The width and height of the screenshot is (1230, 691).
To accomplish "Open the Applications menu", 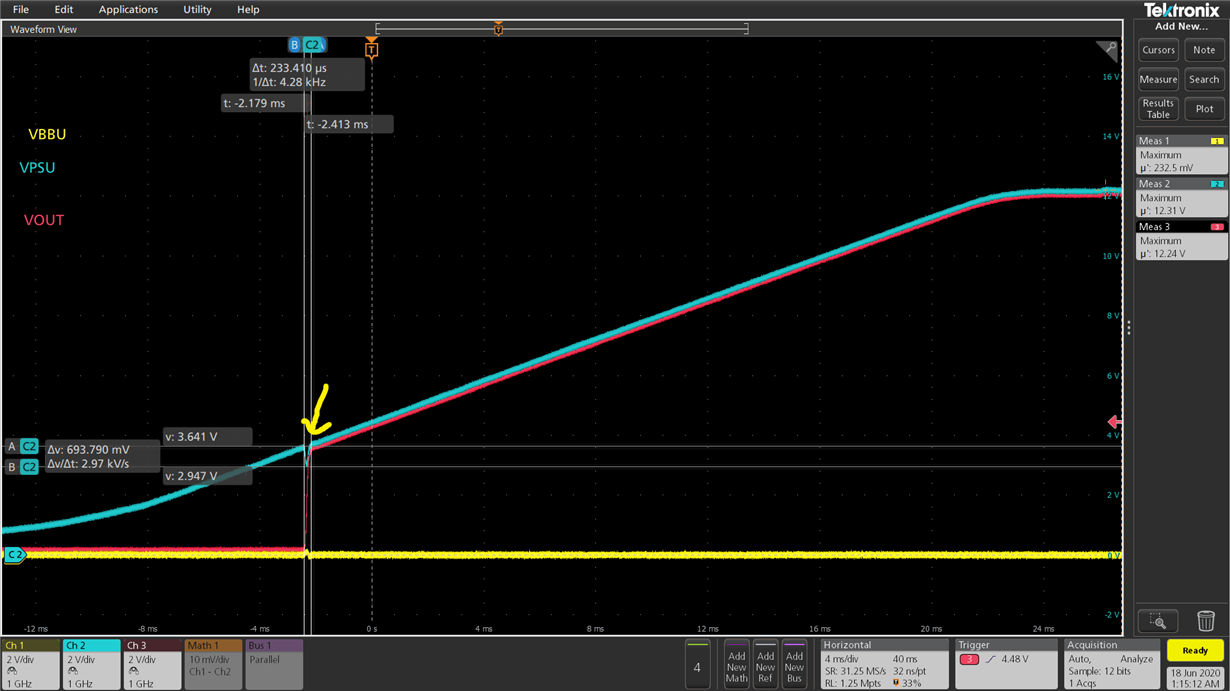I will [128, 9].
